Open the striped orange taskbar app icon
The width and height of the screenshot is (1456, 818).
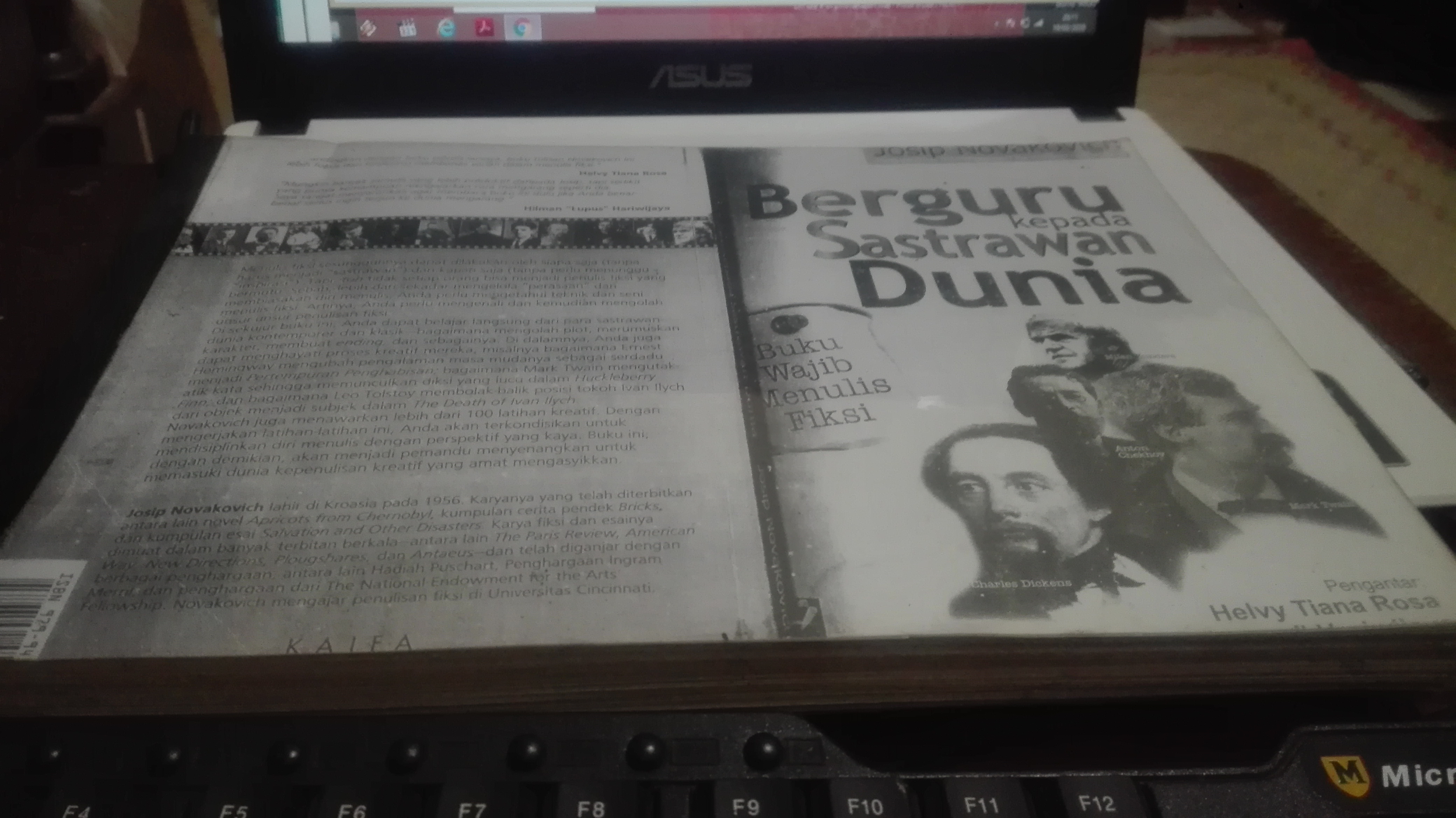pyautogui.click(x=368, y=28)
